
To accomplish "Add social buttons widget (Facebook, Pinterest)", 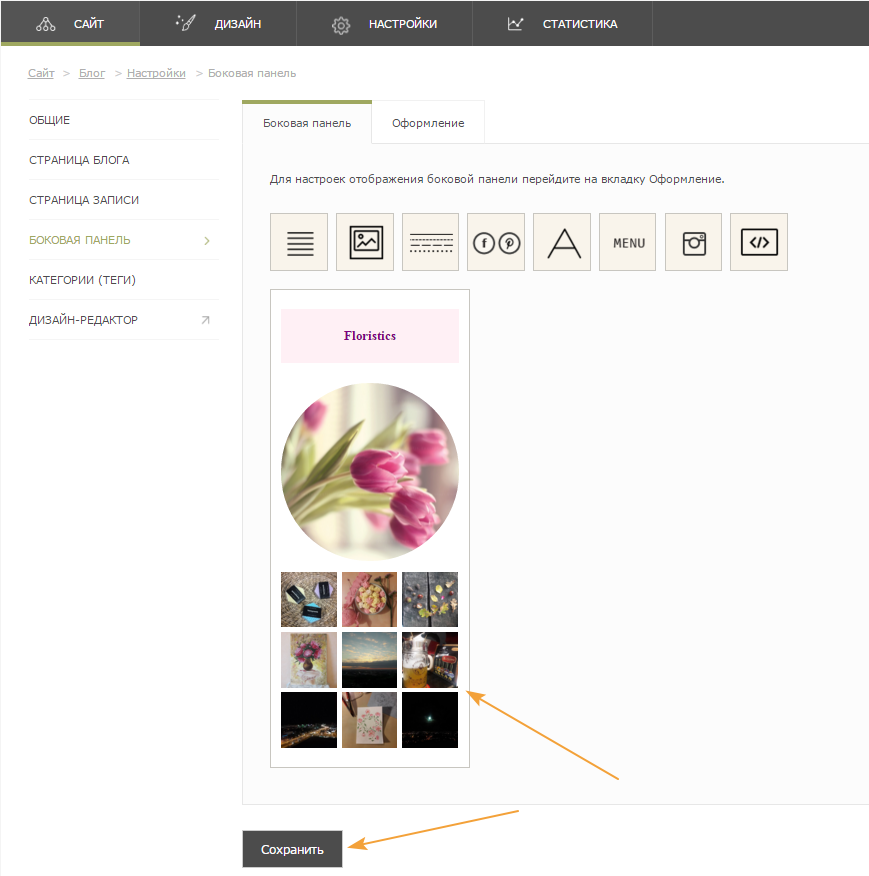I will coord(496,242).
